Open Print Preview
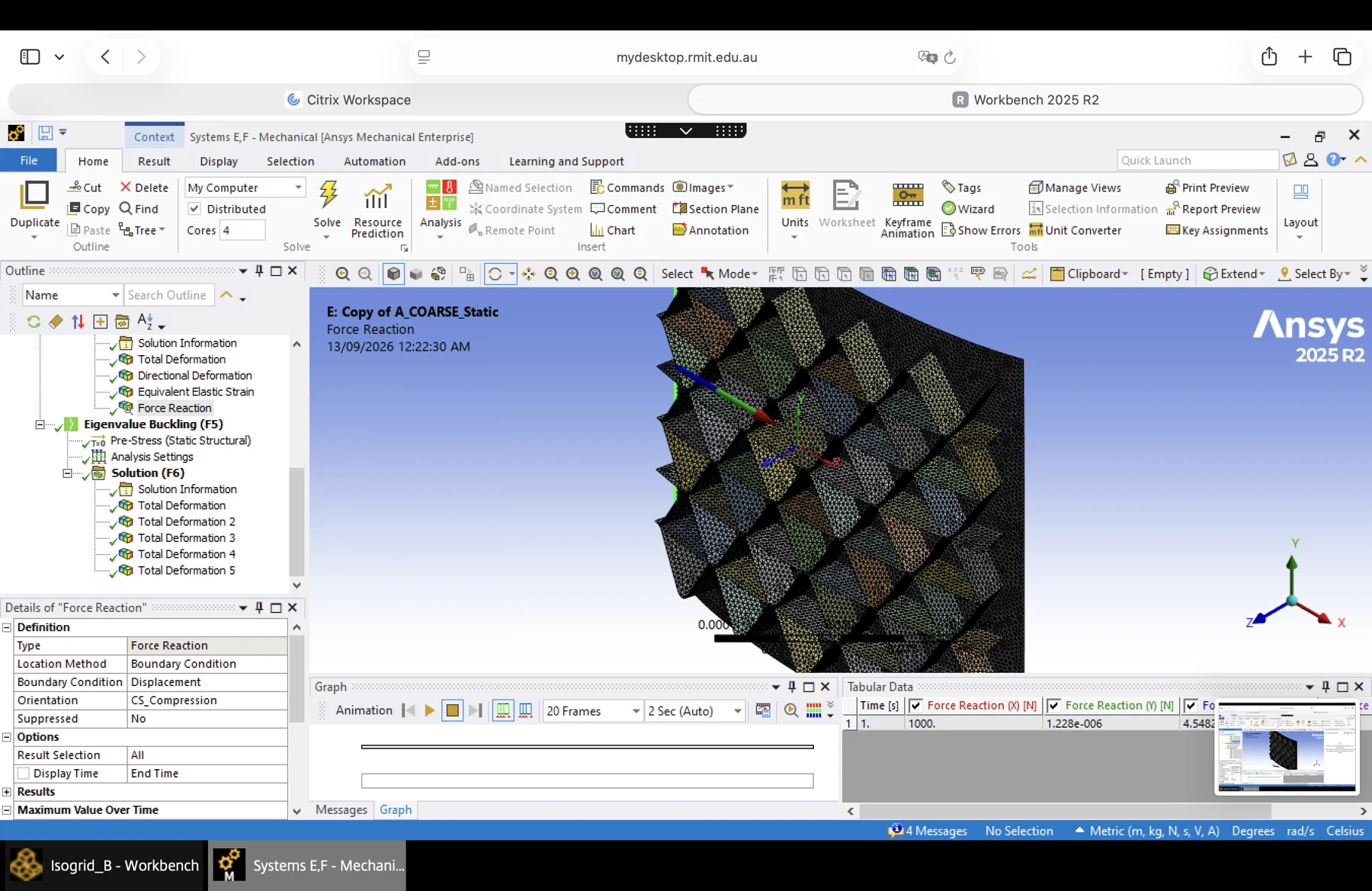Viewport: 1372px width, 891px height. coord(1207,187)
